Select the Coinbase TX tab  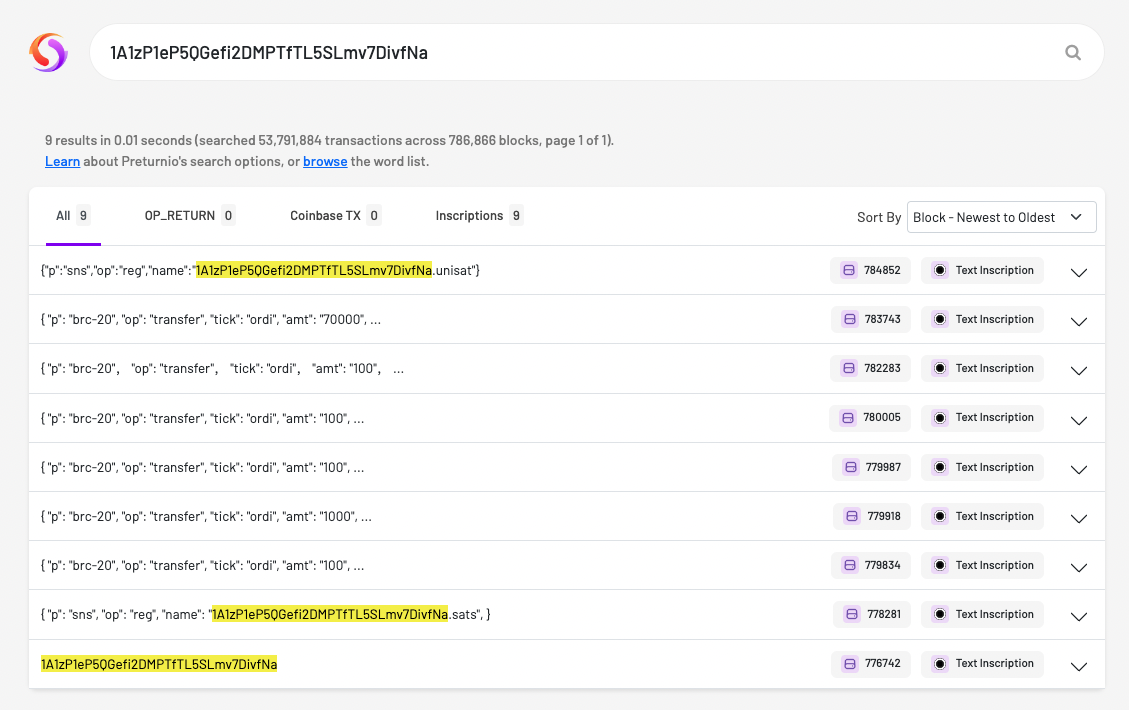[x=335, y=216]
